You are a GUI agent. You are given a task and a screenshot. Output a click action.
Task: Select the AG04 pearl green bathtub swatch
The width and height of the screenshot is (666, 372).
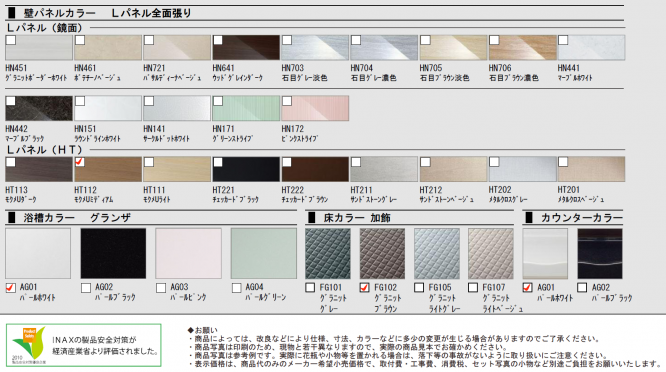coord(264,254)
